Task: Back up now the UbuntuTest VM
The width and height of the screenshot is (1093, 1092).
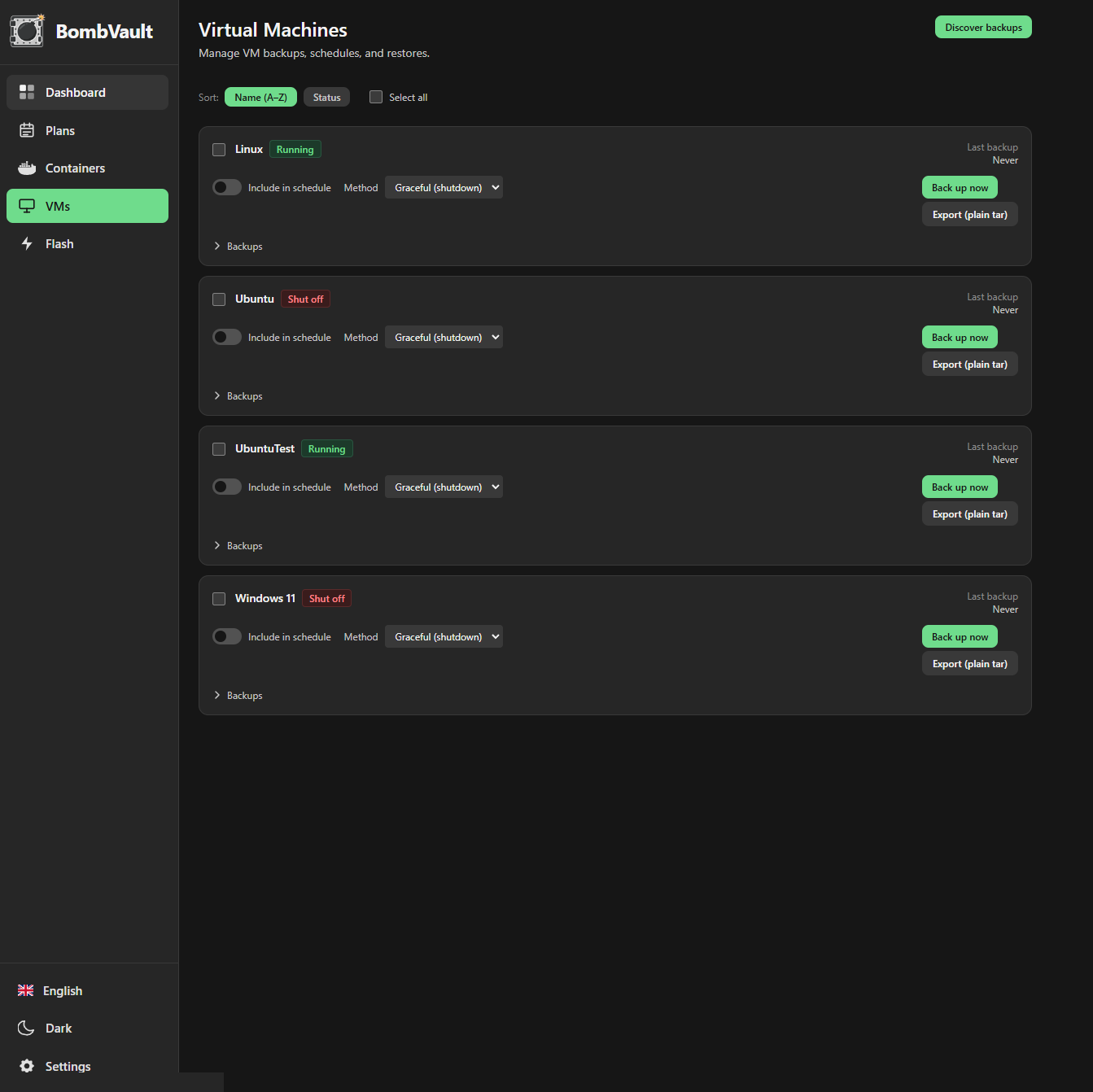Action: [960, 487]
